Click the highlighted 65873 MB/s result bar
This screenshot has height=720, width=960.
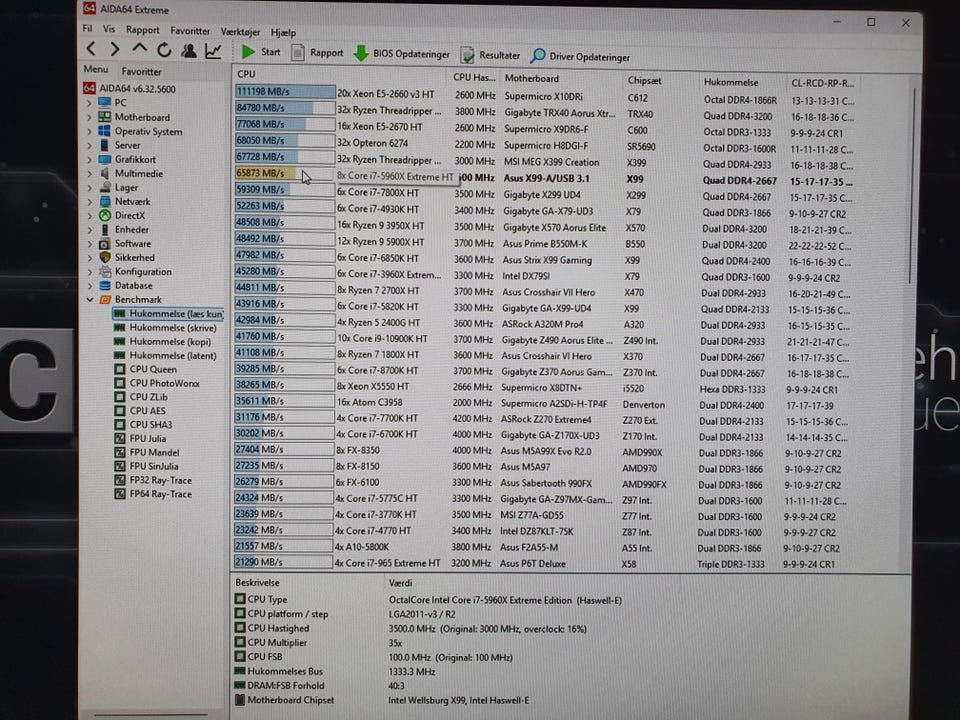tap(284, 173)
